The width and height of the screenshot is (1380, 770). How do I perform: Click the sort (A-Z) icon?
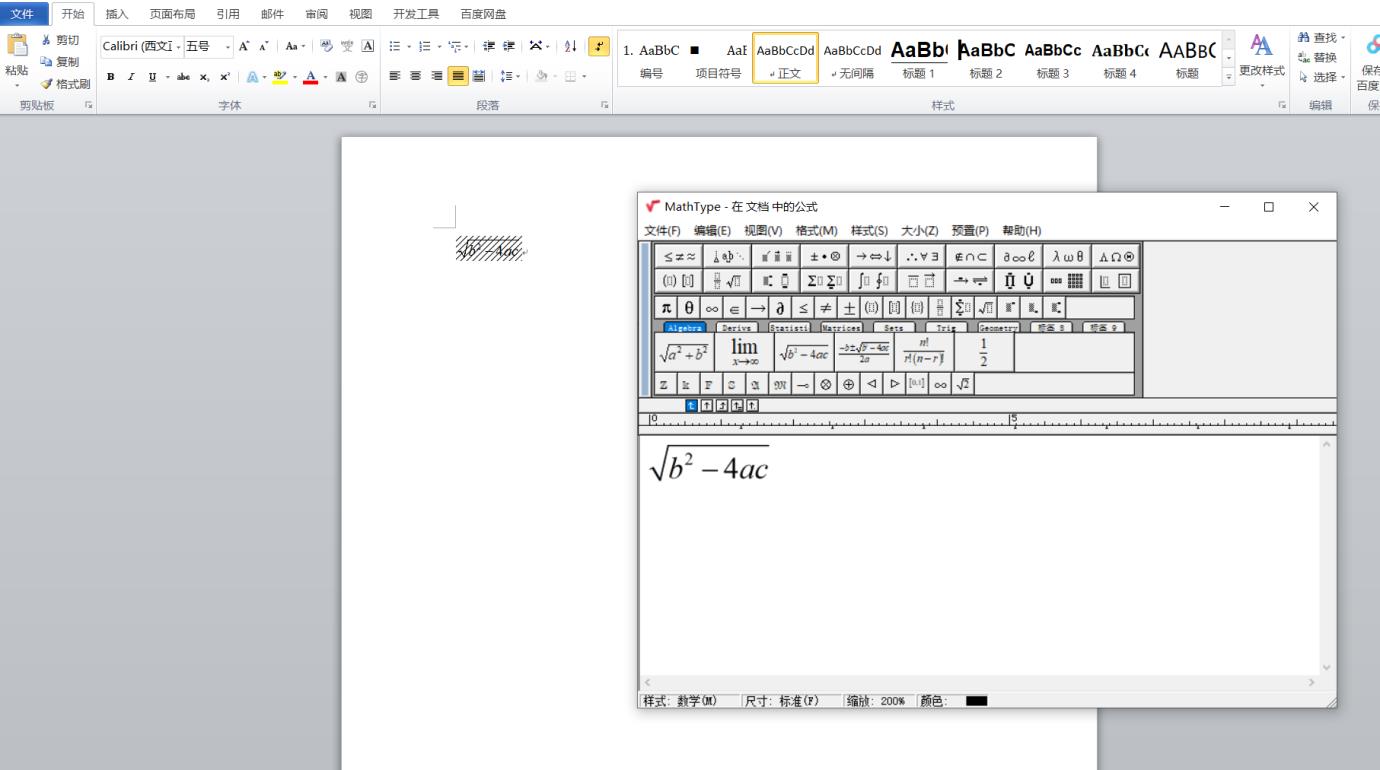pos(571,47)
